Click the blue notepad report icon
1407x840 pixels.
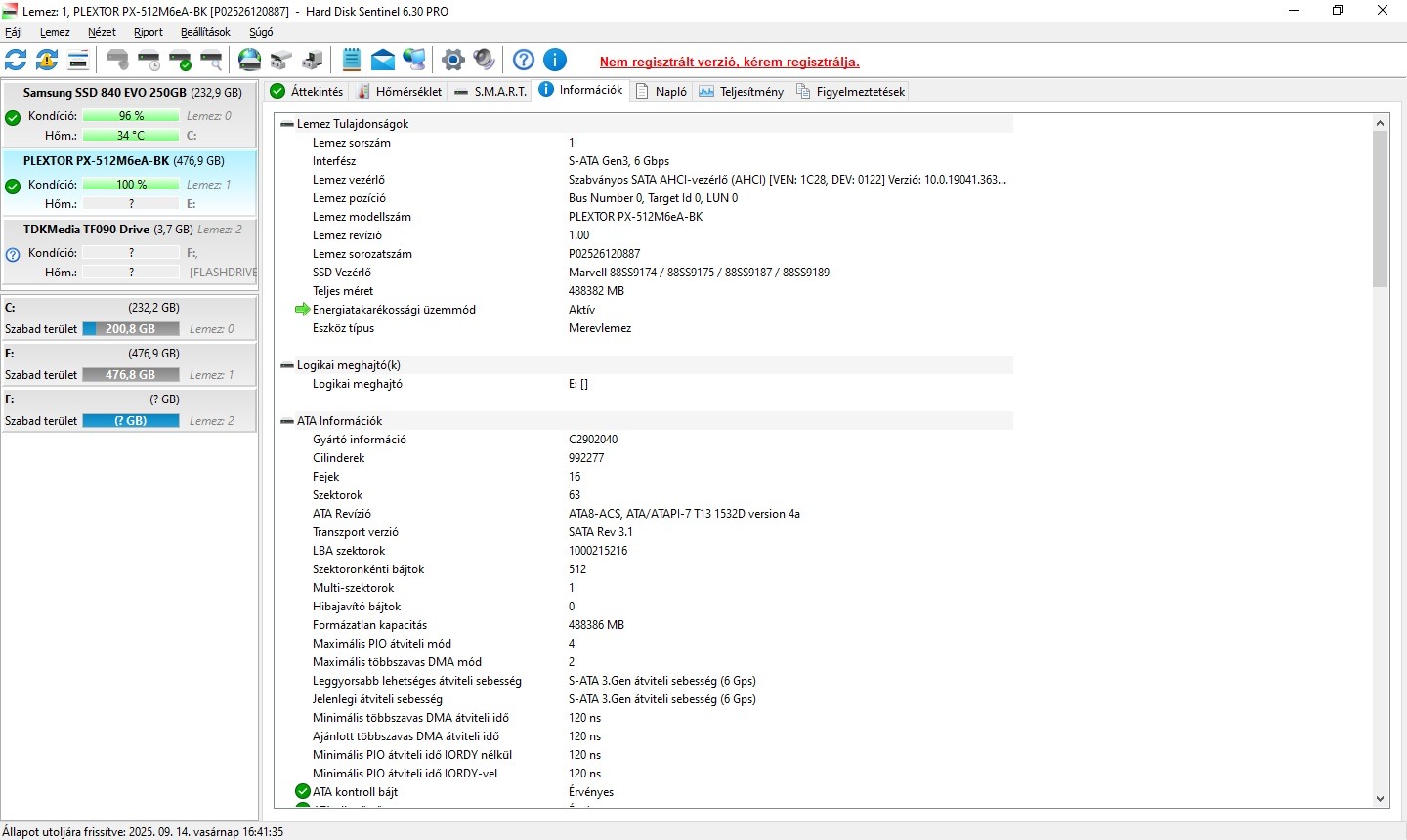click(352, 60)
